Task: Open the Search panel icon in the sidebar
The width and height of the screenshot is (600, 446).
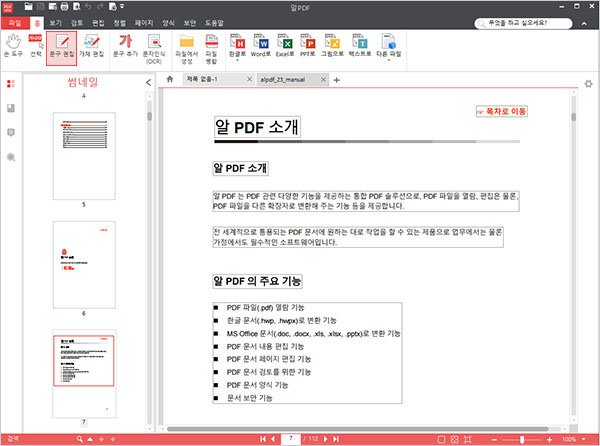Action: (x=11, y=157)
